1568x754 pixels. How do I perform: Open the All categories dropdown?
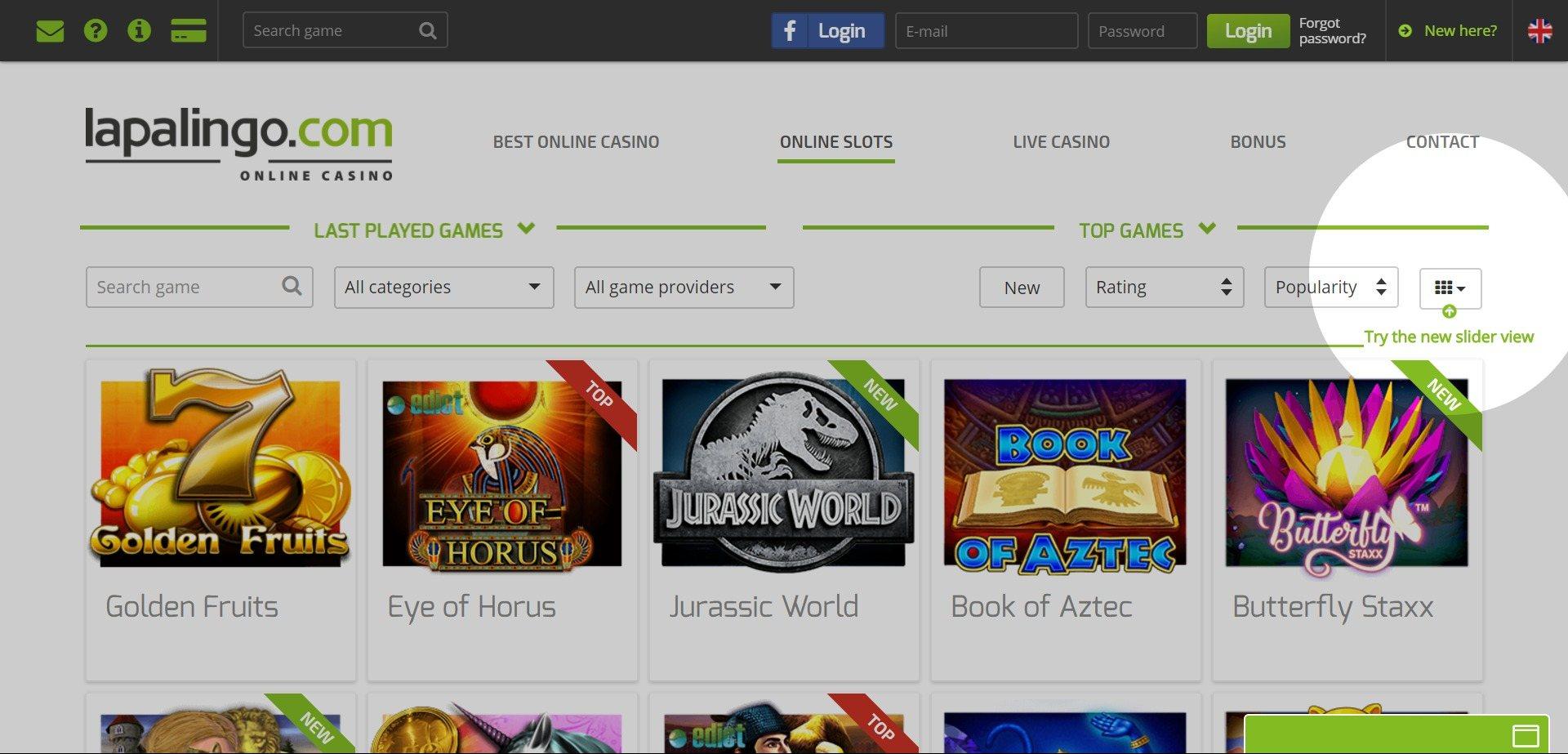(443, 288)
